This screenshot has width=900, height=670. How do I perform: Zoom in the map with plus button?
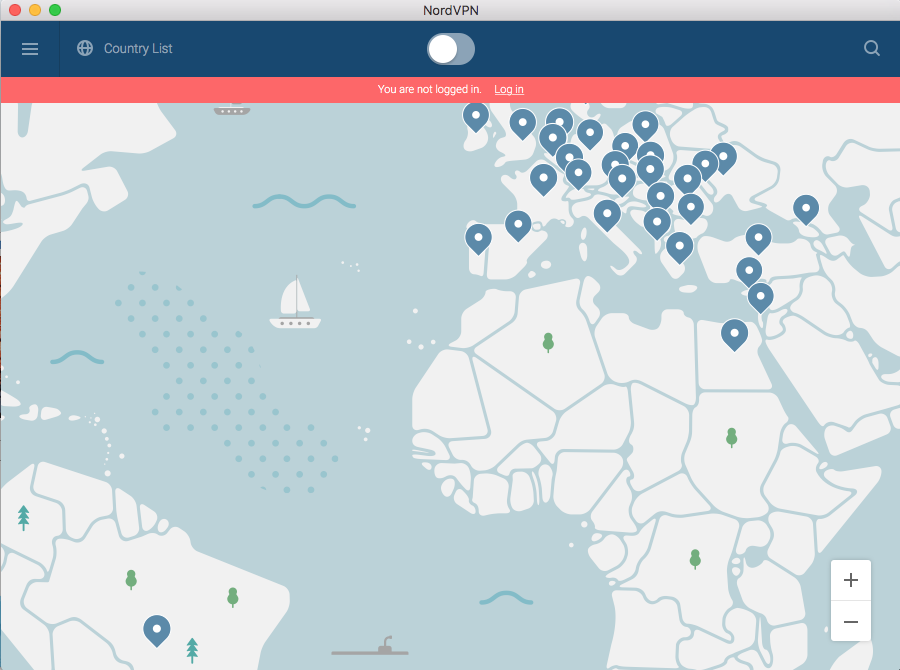point(851,580)
